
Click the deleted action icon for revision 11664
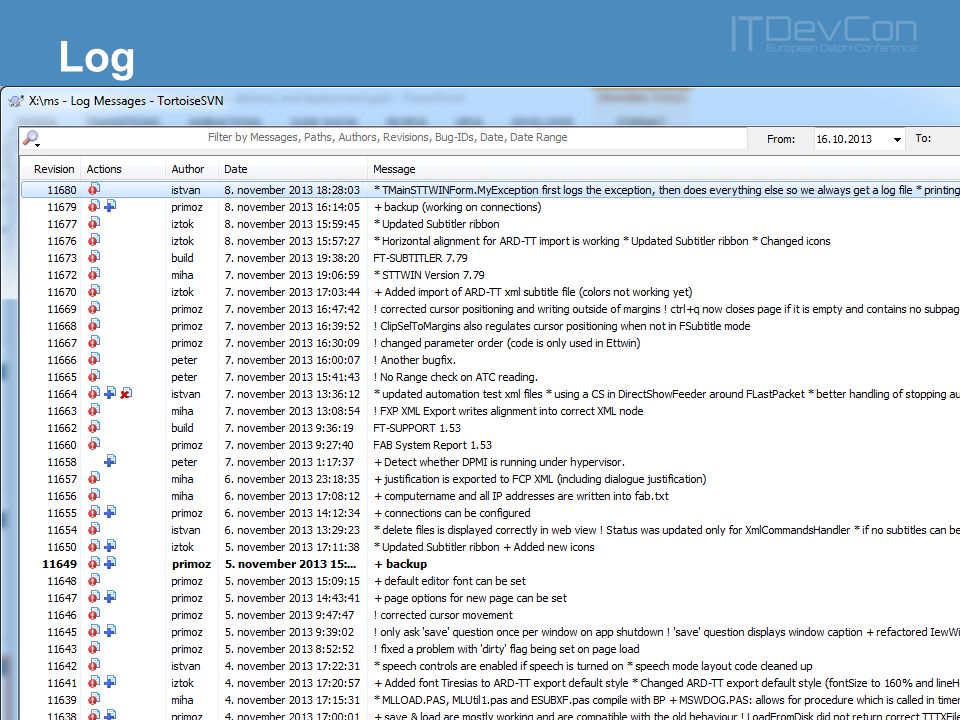pyautogui.click(x=126, y=394)
